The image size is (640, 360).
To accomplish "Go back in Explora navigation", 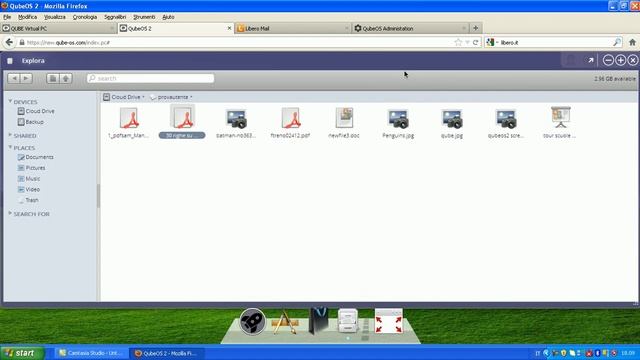I will 14,78.
